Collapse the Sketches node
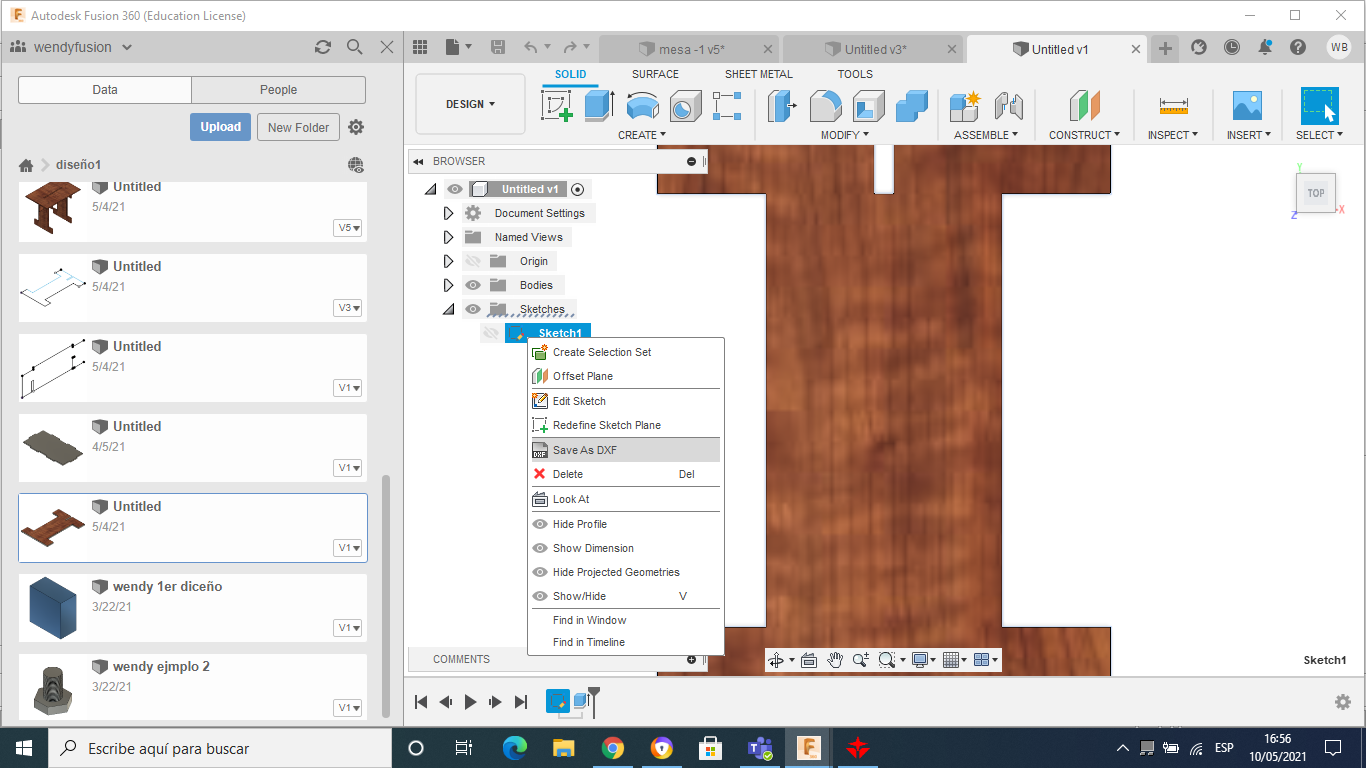Image resolution: width=1366 pixels, height=768 pixels. [449, 309]
